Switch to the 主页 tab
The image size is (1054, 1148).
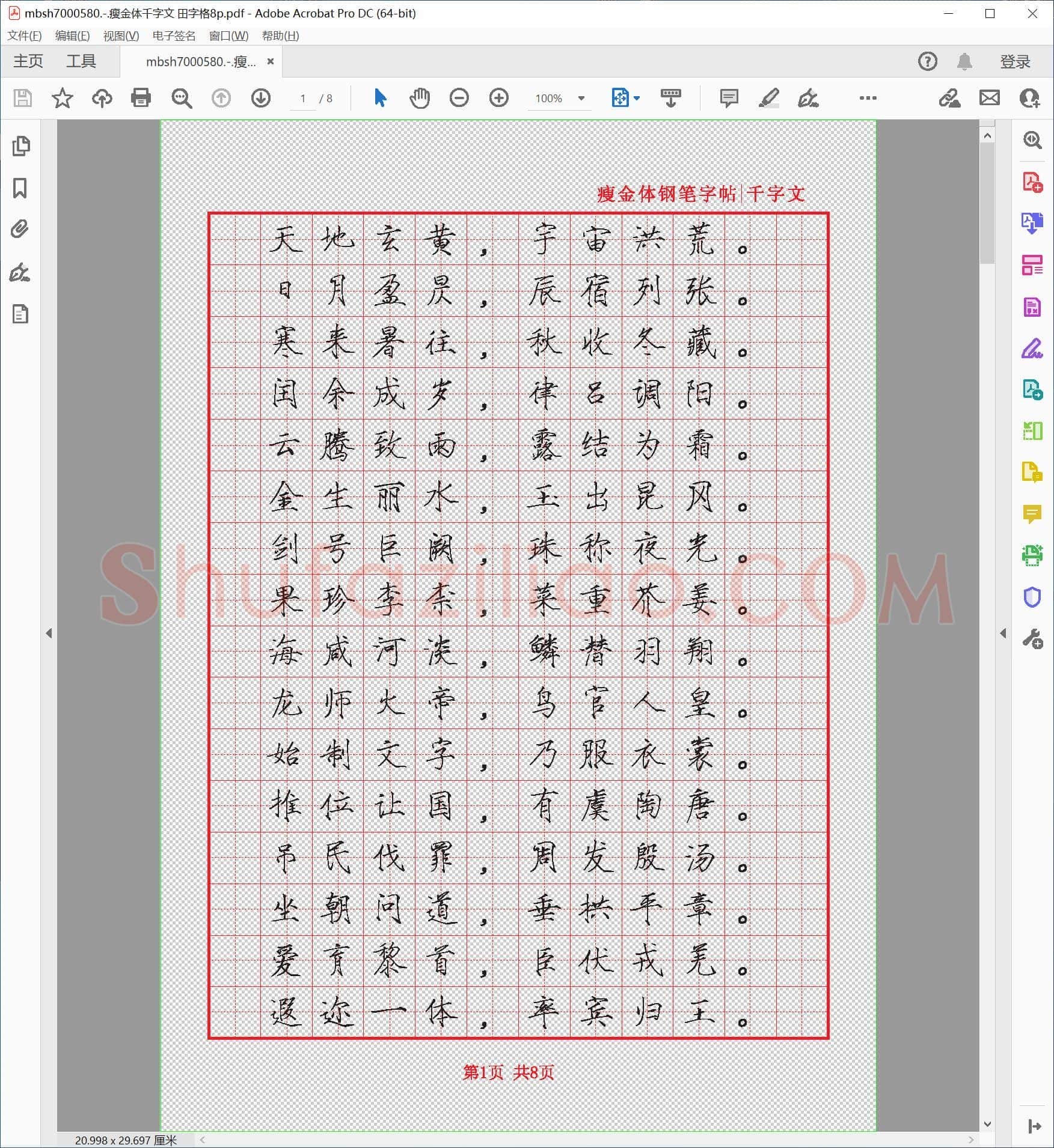point(28,61)
